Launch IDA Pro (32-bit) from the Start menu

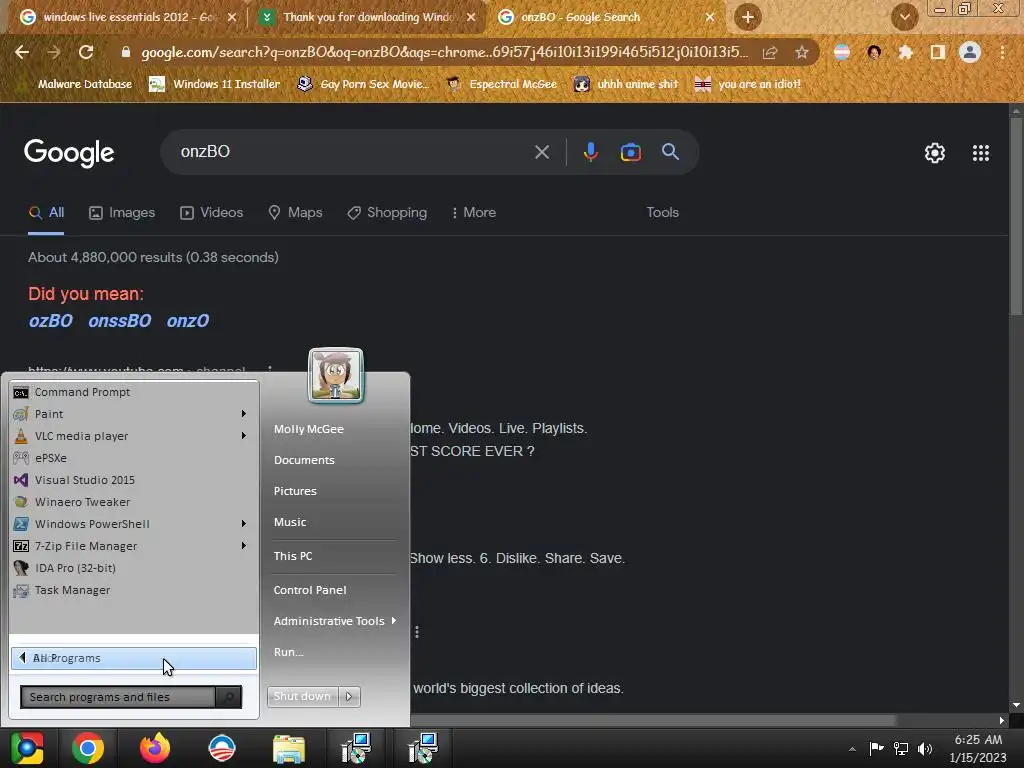coord(134,568)
